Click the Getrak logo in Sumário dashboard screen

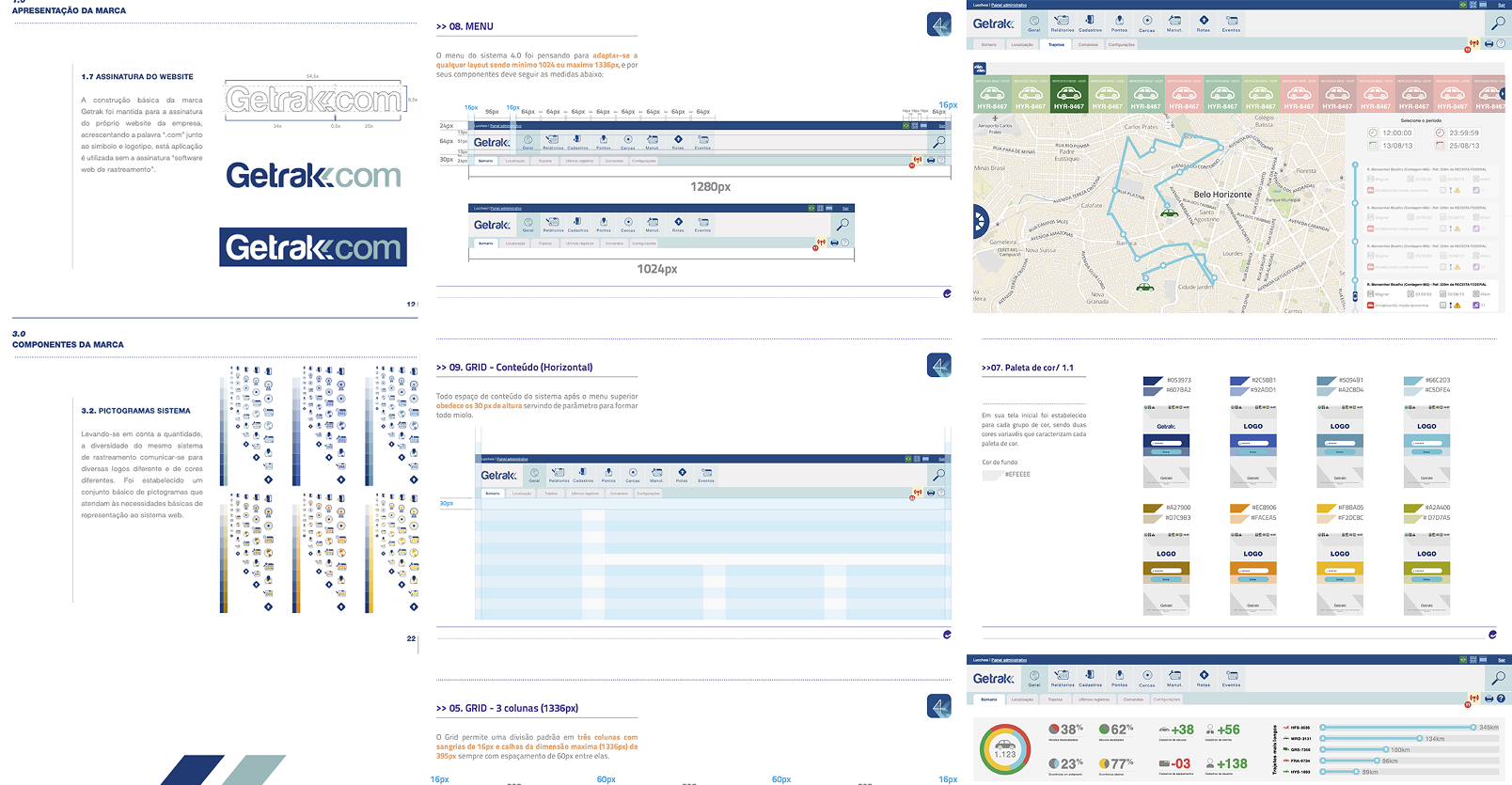click(x=993, y=679)
